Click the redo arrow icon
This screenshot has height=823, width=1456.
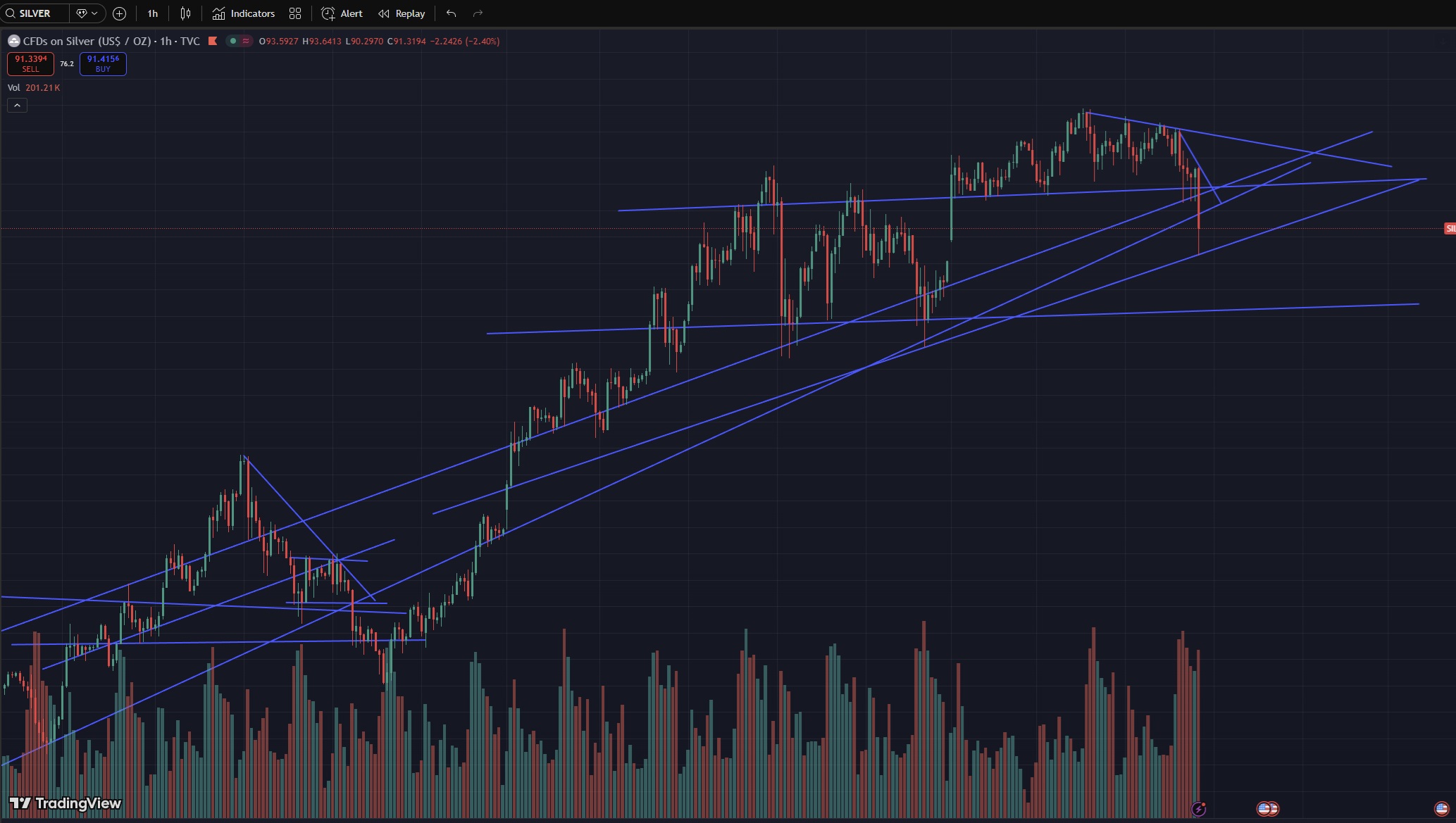coord(478,13)
